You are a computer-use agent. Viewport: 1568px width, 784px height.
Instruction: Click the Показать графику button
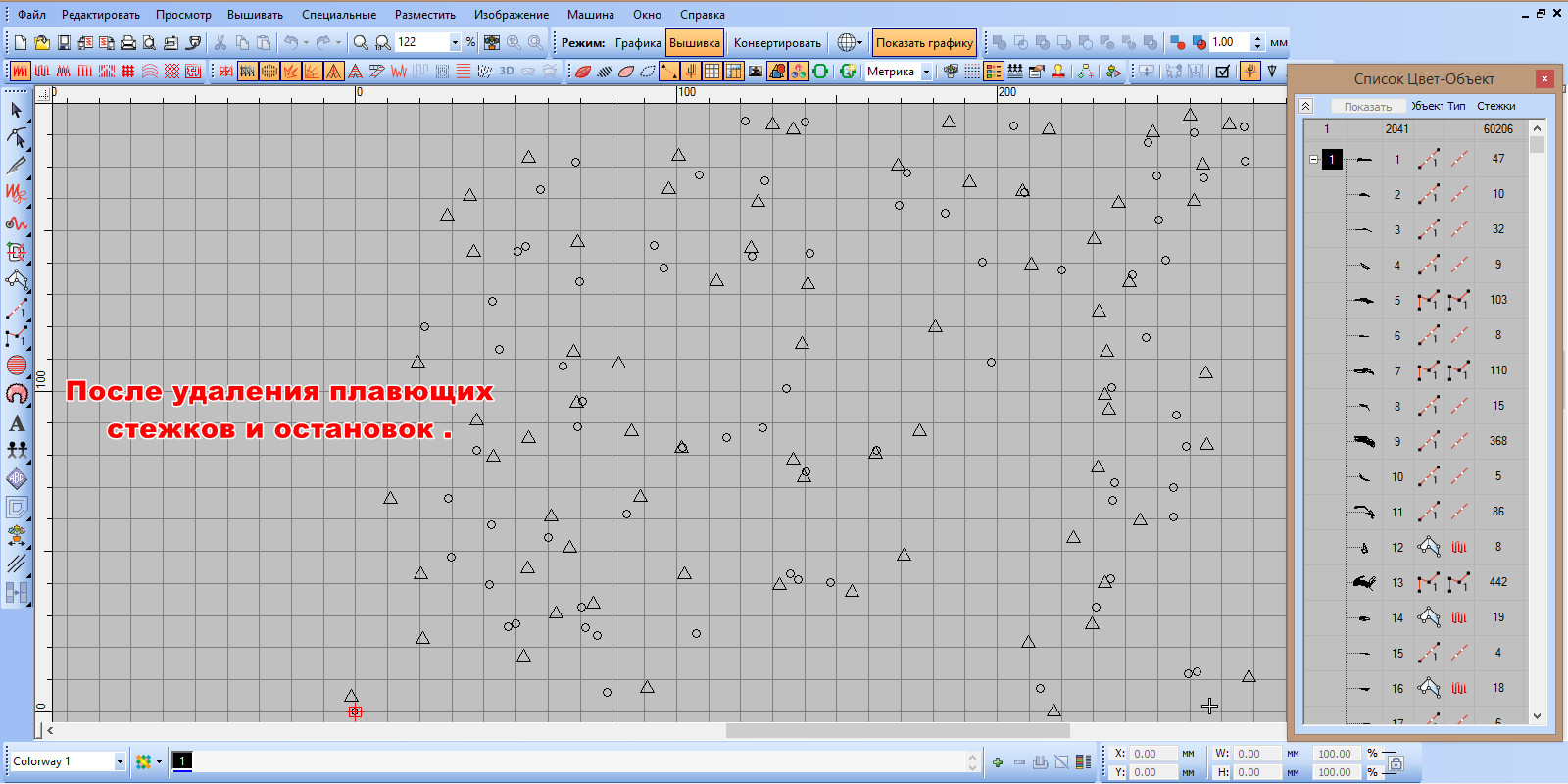point(924,42)
